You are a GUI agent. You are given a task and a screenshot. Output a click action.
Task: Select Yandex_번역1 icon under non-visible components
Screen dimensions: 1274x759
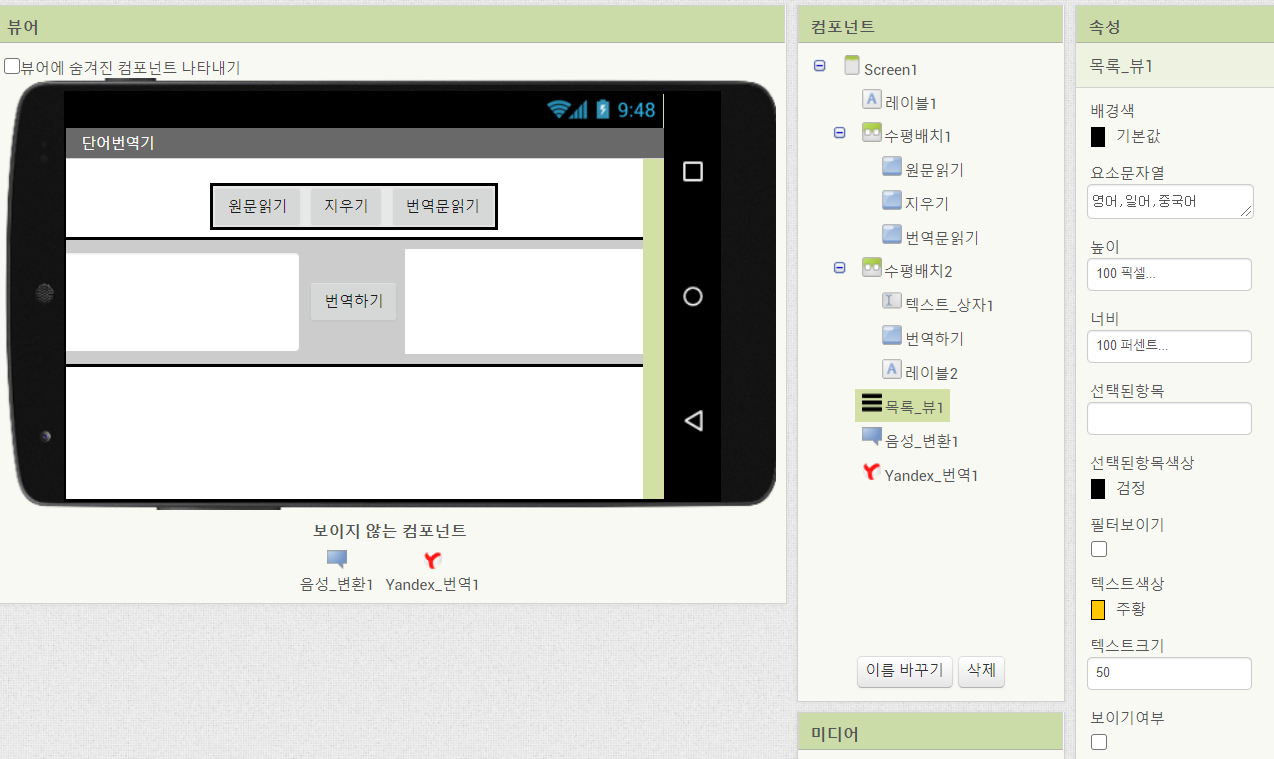pos(432,561)
